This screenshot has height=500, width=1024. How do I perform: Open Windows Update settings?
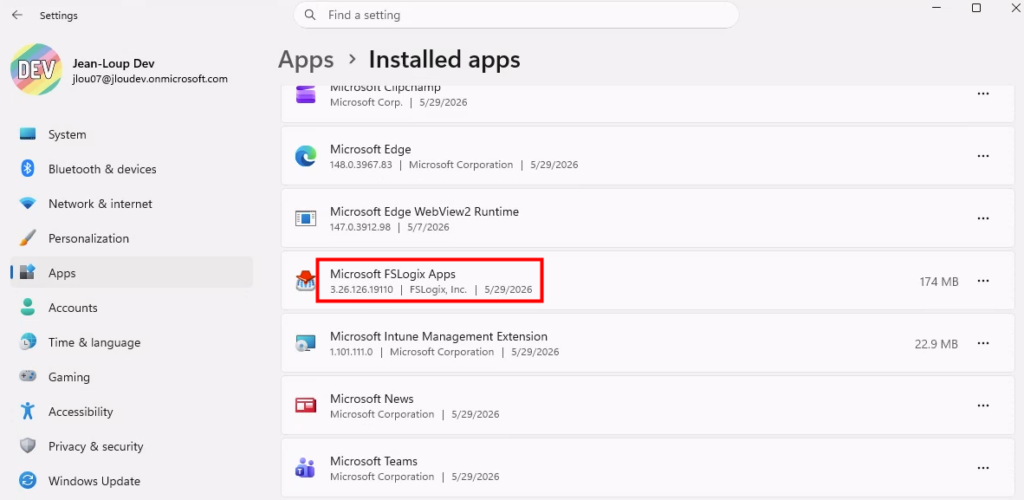coord(131,481)
